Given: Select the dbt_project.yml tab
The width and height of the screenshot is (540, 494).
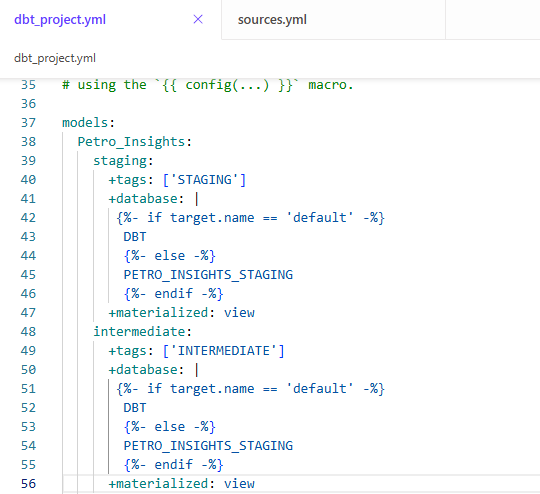Looking at the screenshot, I should 60,20.
